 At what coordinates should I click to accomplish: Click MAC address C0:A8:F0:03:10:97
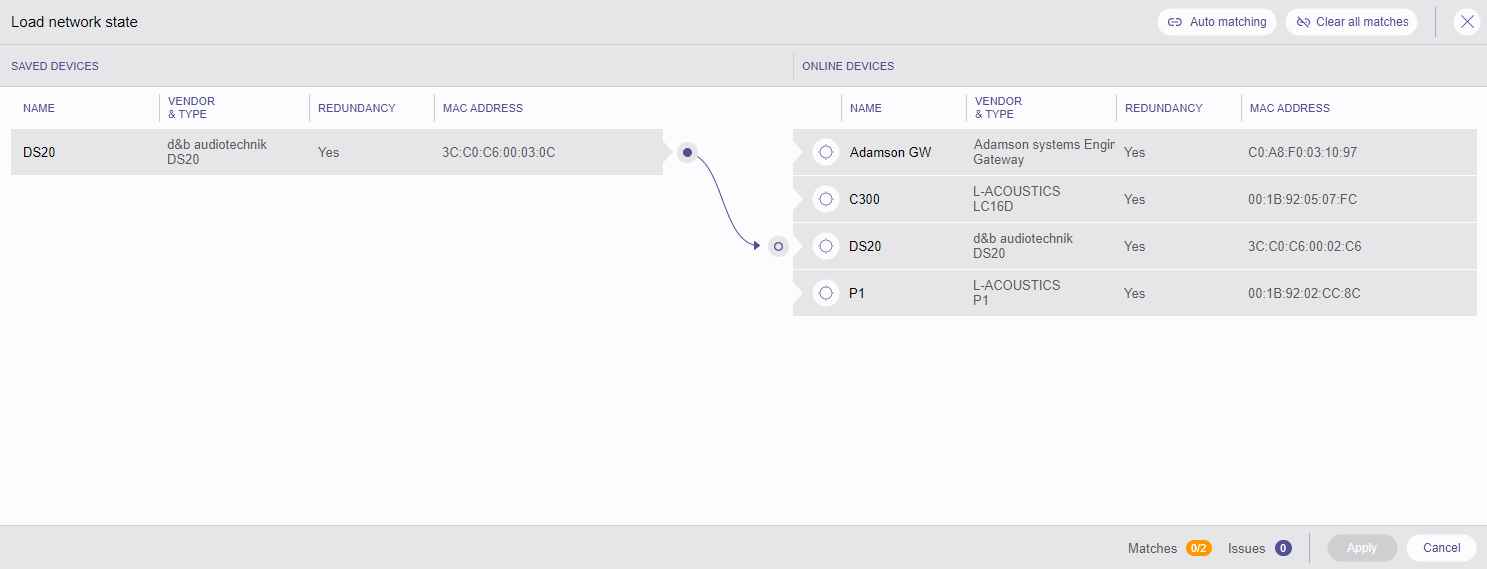coord(1303,153)
